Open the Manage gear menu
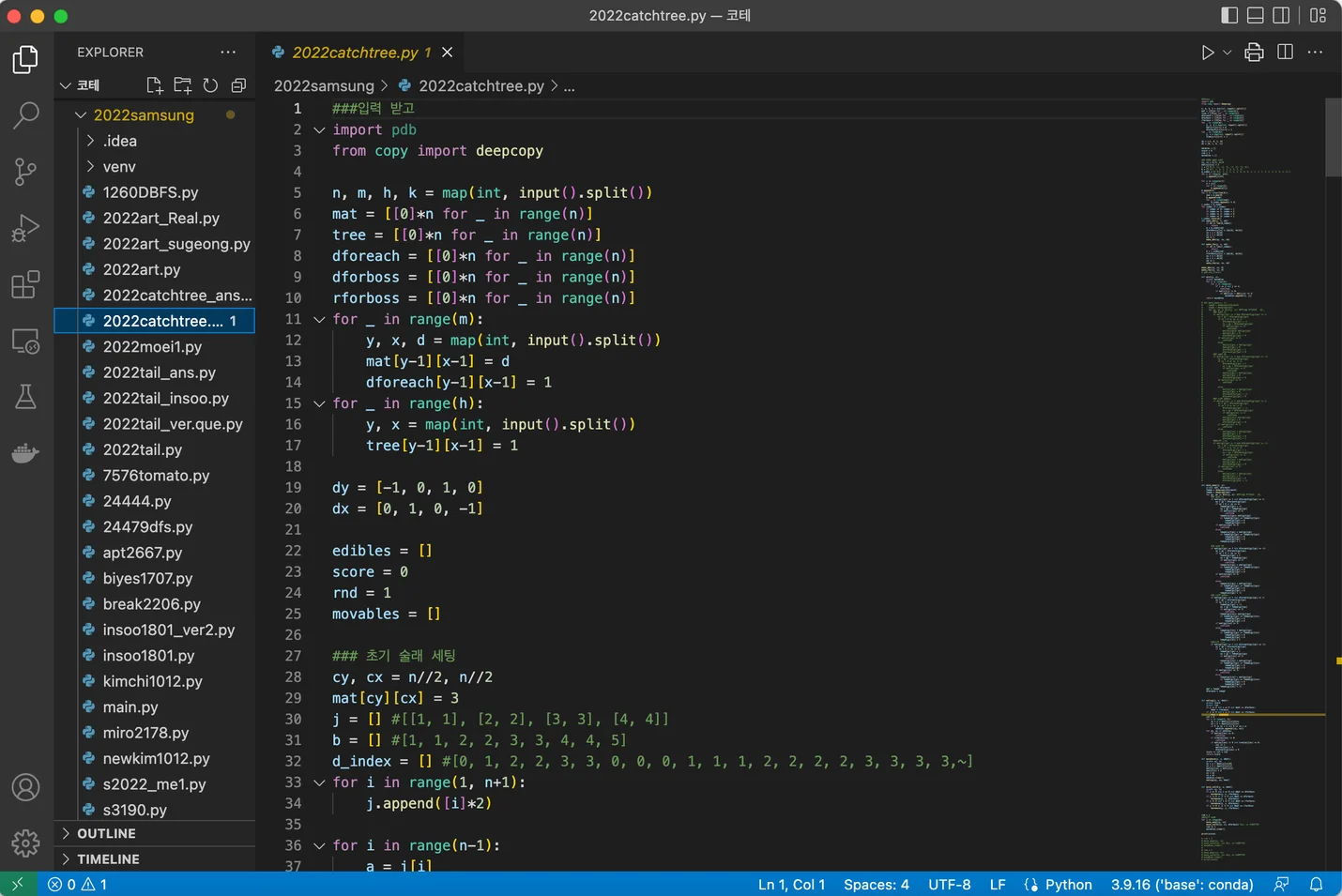 pos(25,843)
